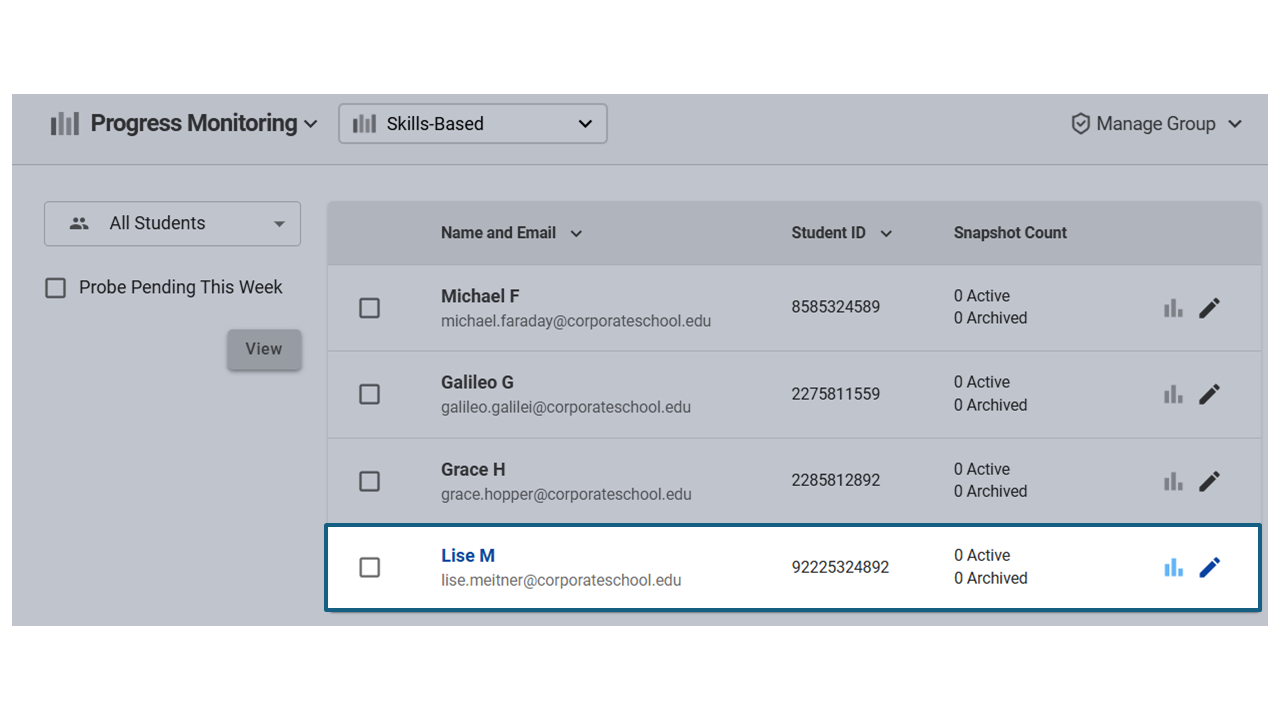Open Grace H's bar chart icon
1280x720 pixels.
[x=1173, y=481]
